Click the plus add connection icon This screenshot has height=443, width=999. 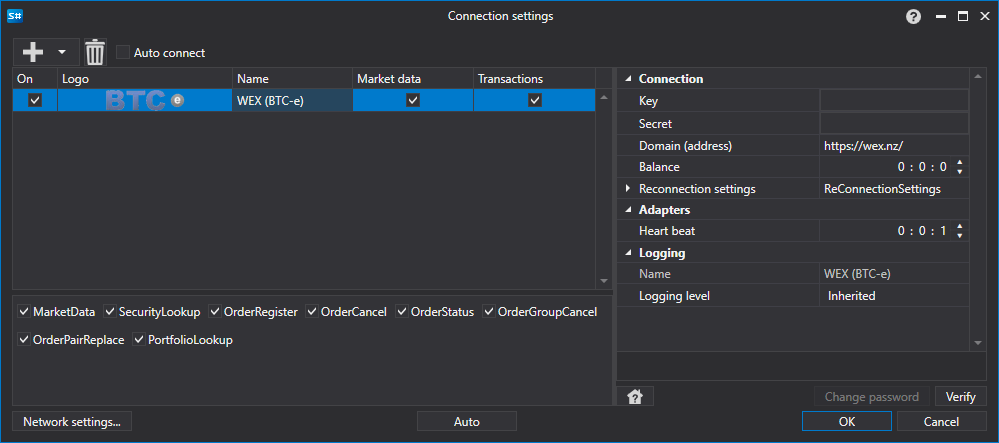32,52
